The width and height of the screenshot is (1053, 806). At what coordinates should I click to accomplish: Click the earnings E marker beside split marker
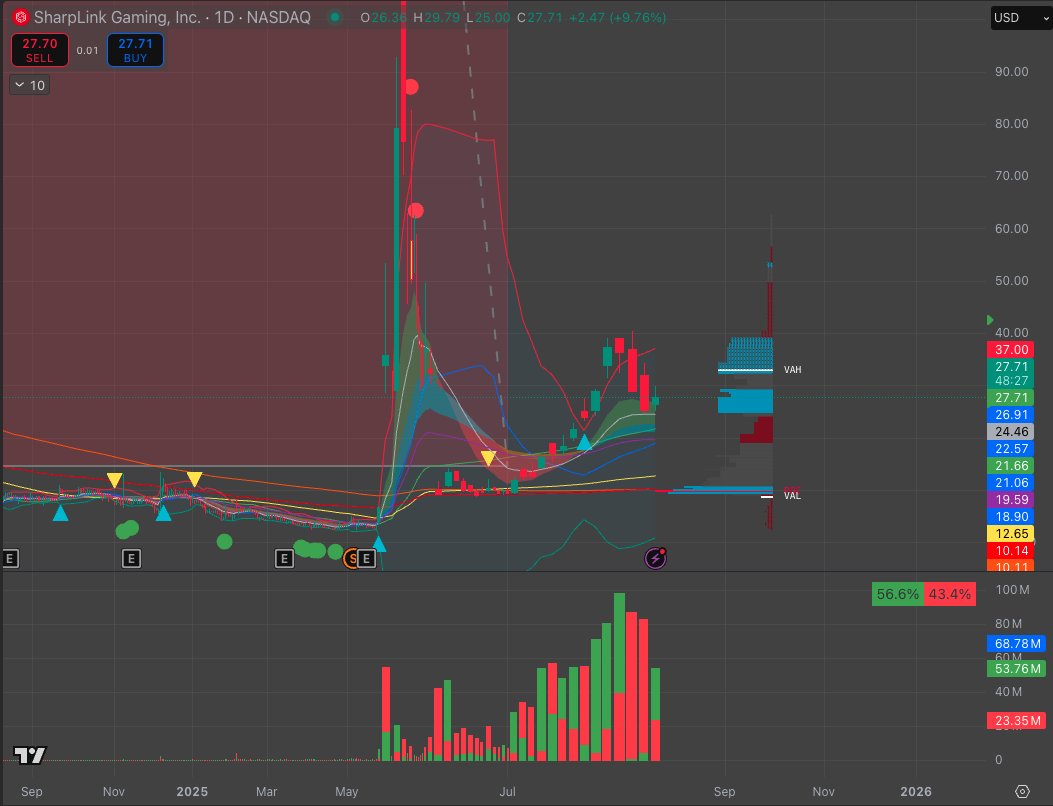pos(366,558)
